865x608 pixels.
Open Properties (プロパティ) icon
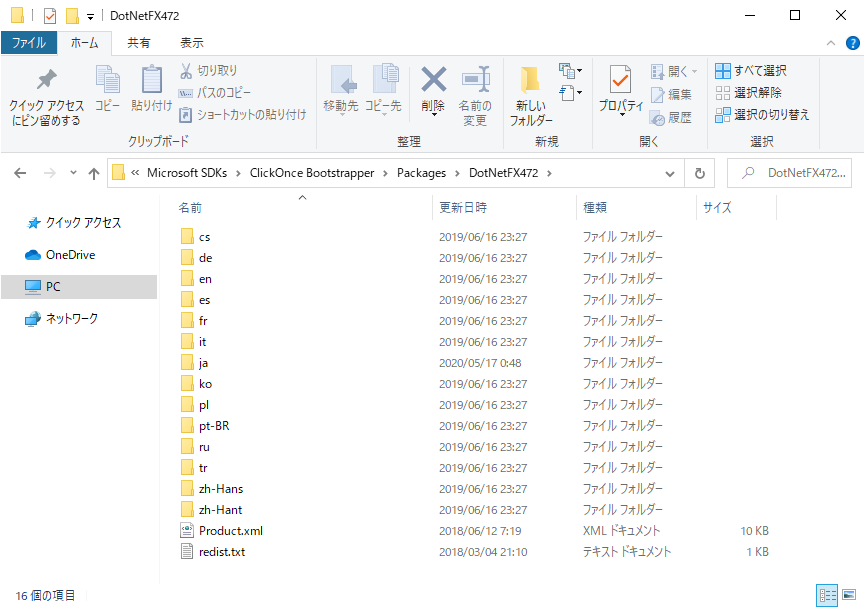point(621,80)
